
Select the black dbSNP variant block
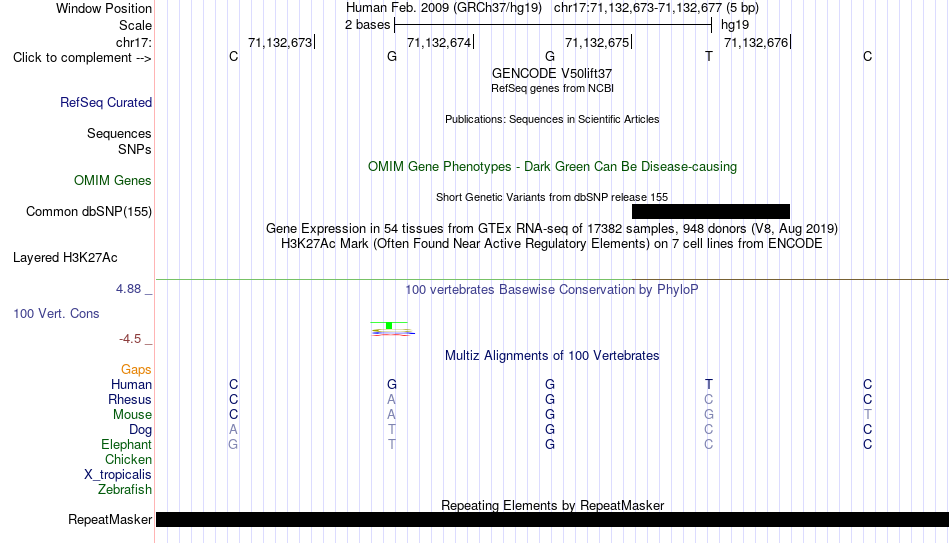[x=711, y=212]
